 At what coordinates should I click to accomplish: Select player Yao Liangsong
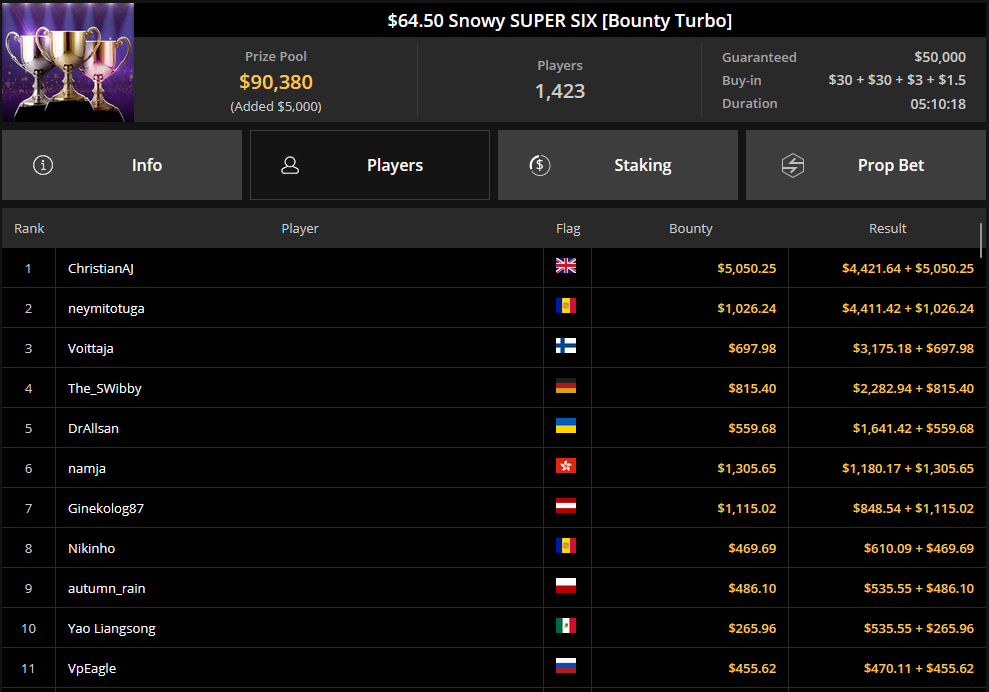click(112, 628)
